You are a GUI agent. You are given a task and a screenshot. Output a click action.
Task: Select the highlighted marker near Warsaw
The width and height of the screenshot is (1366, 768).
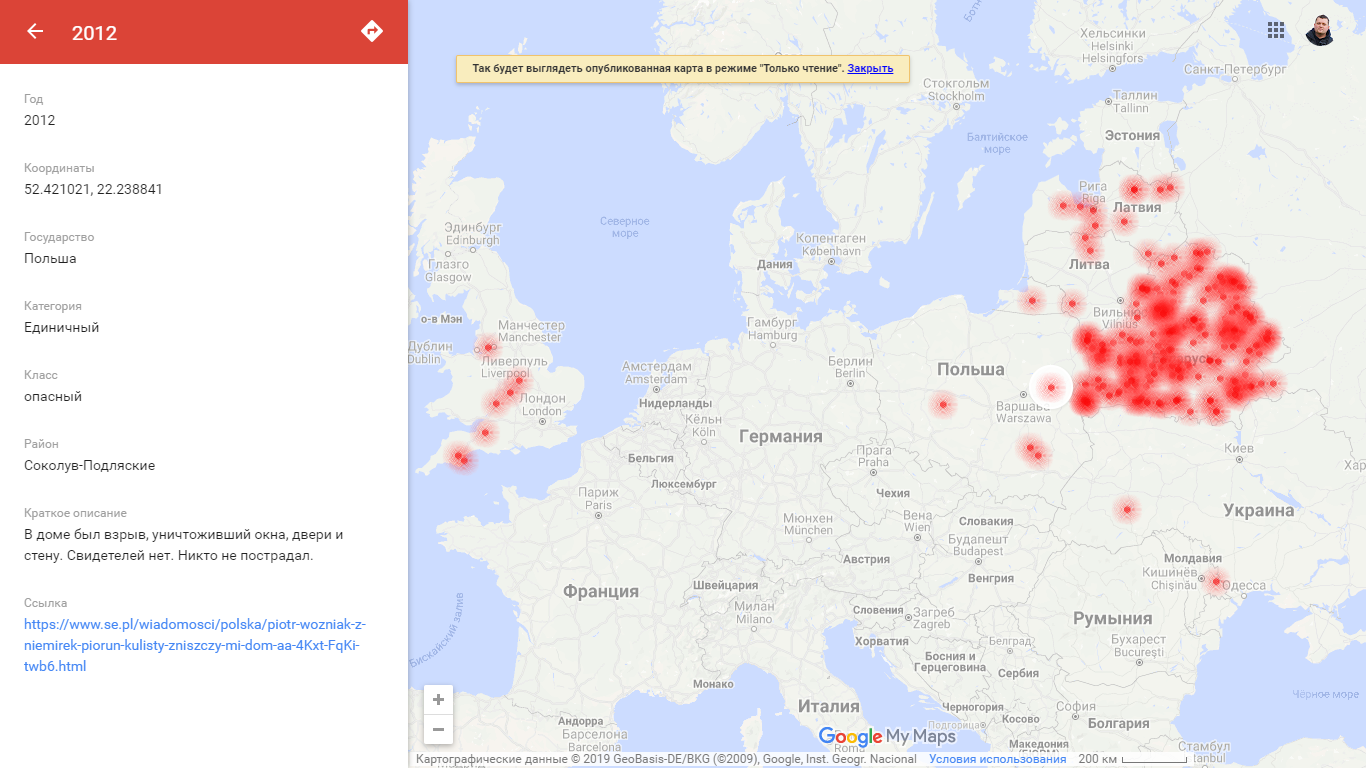[x=1051, y=387]
